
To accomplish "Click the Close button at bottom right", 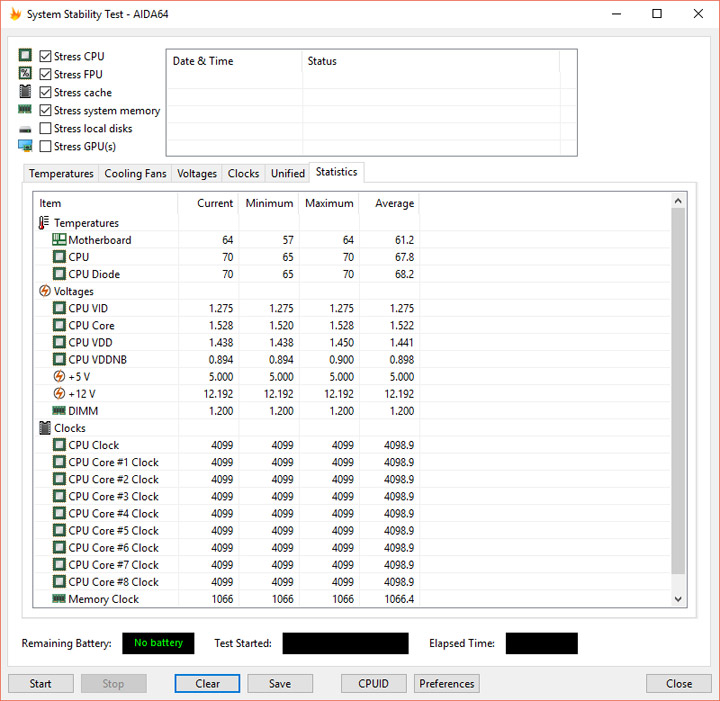I will click(x=679, y=684).
